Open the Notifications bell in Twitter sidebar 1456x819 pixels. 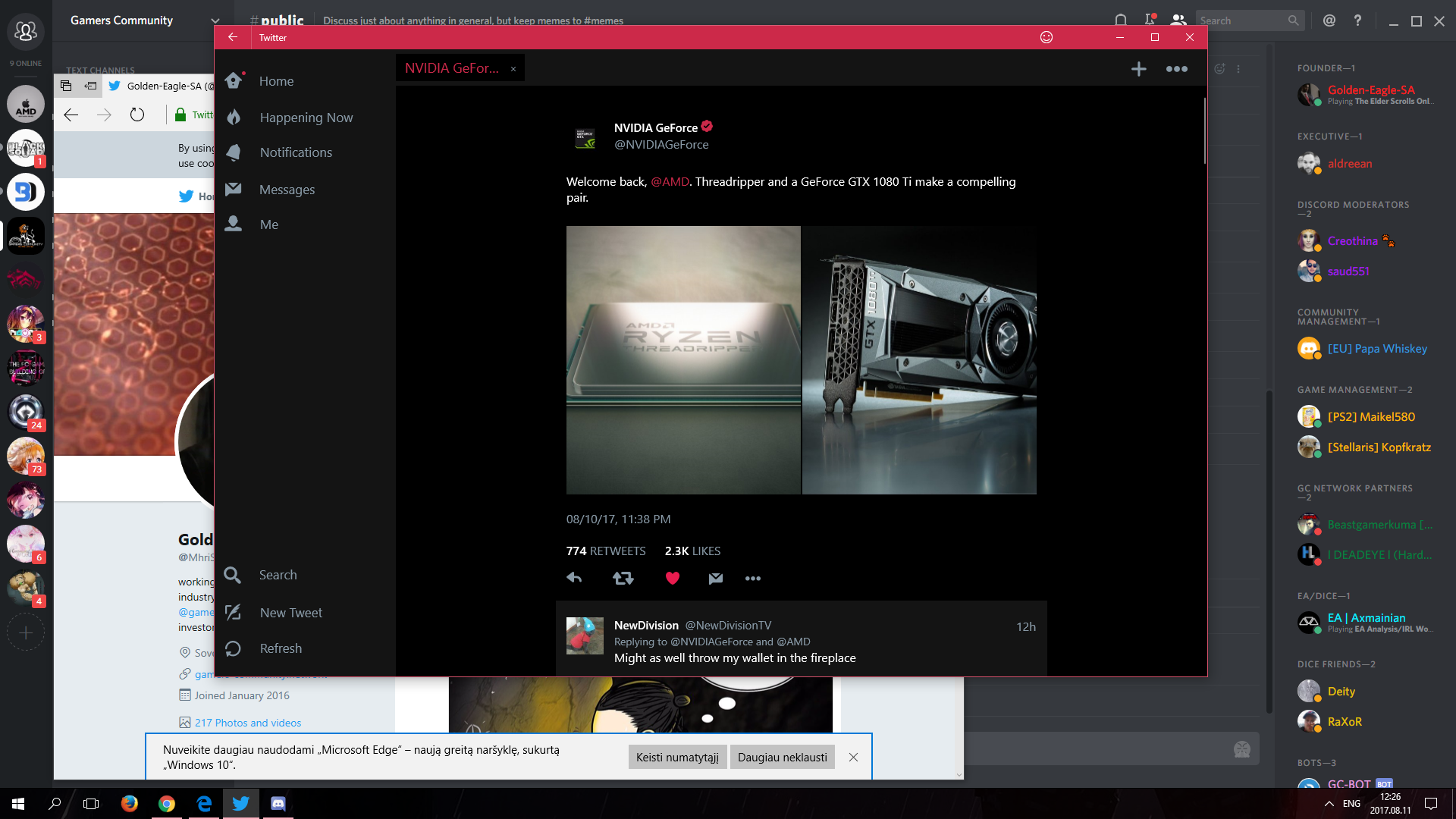(234, 152)
